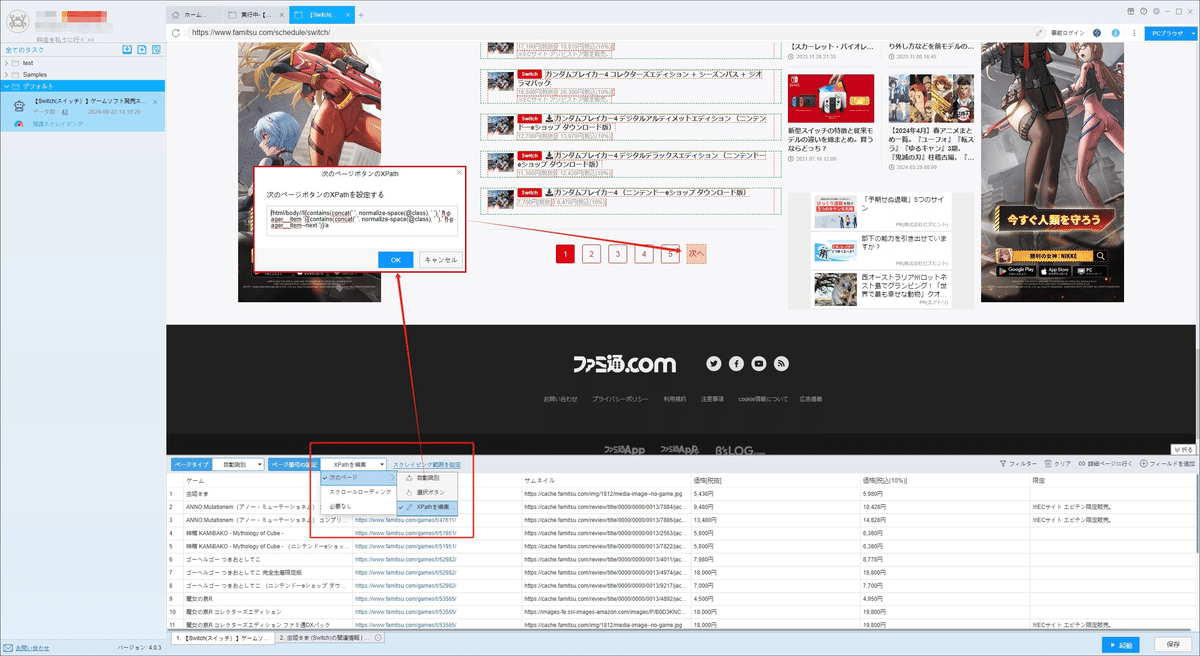Click the YouTube icon in Famitsu footer
1200x656 pixels.
[760, 363]
